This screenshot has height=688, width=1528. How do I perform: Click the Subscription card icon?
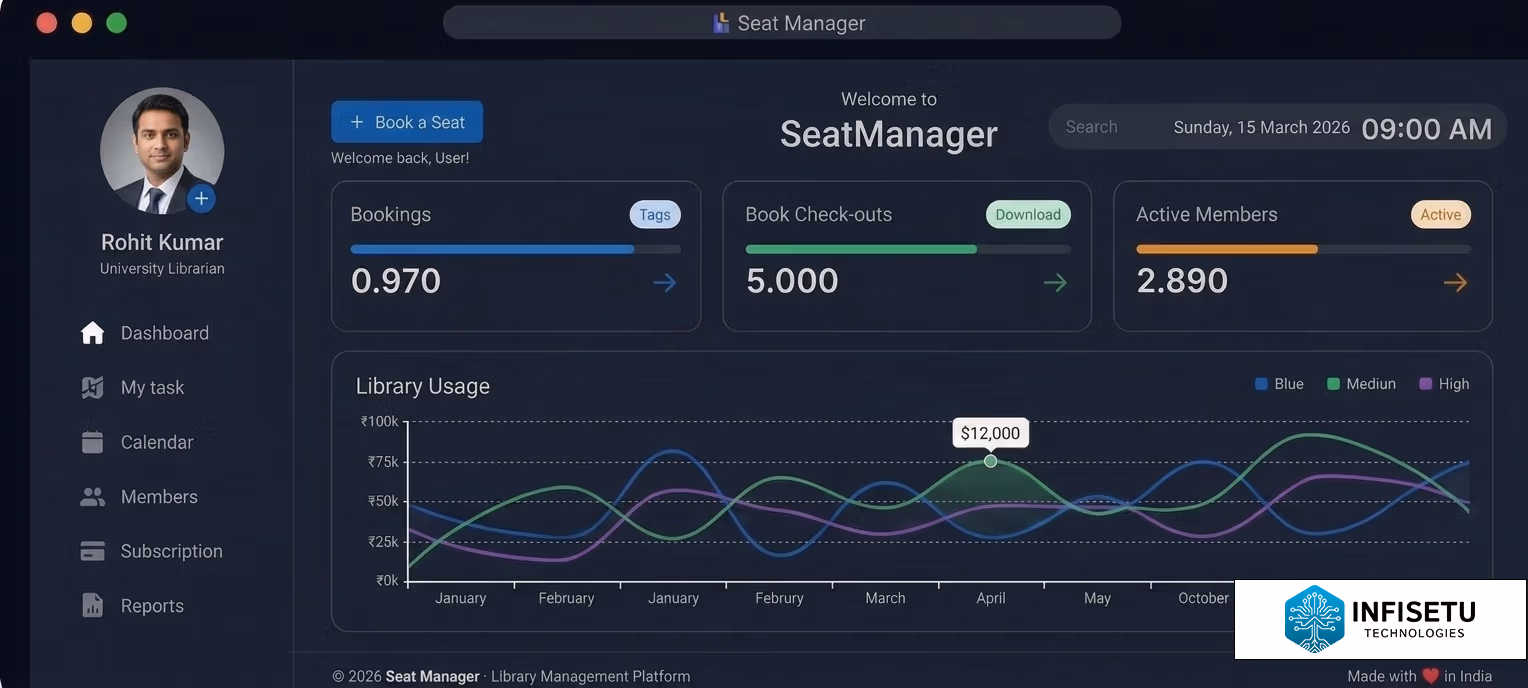pyautogui.click(x=92, y=551)
